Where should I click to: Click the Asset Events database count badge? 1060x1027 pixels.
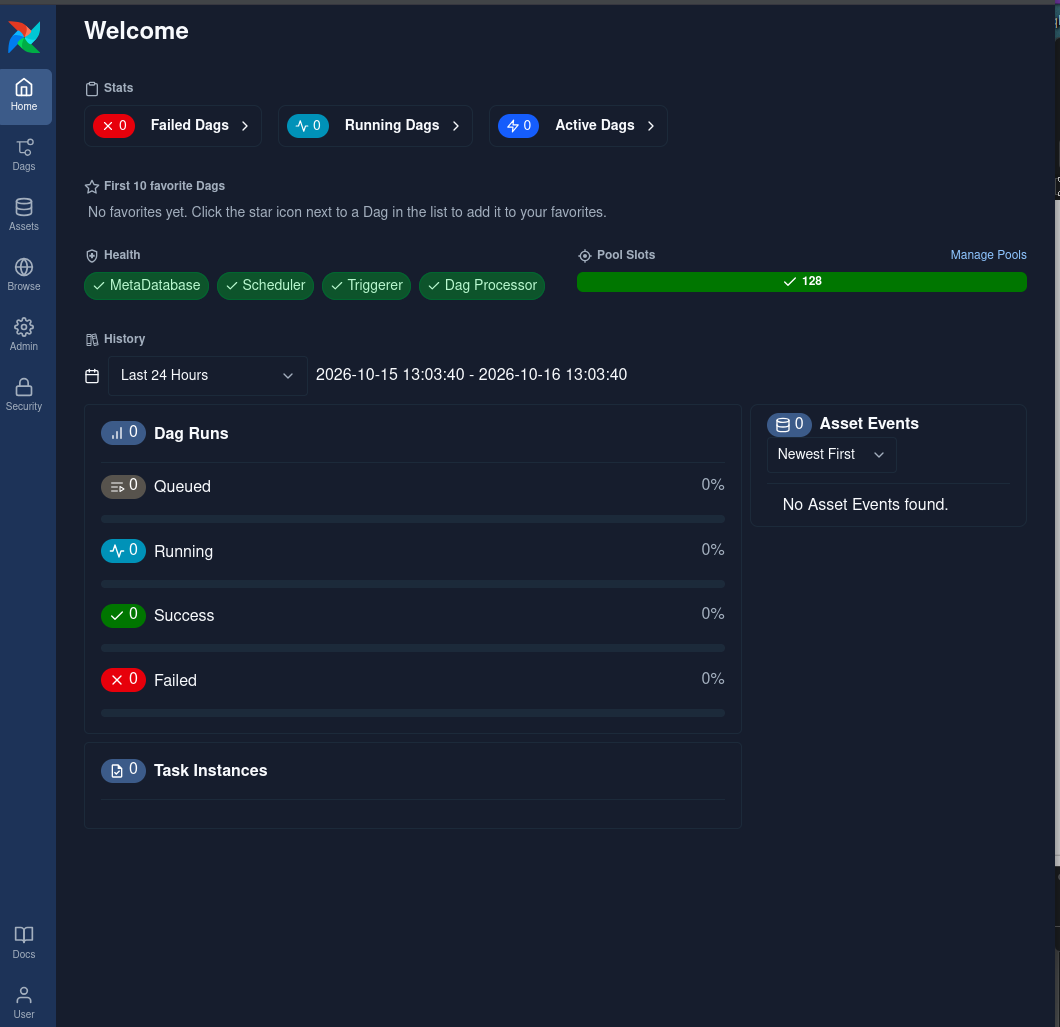tap(790, 425)
